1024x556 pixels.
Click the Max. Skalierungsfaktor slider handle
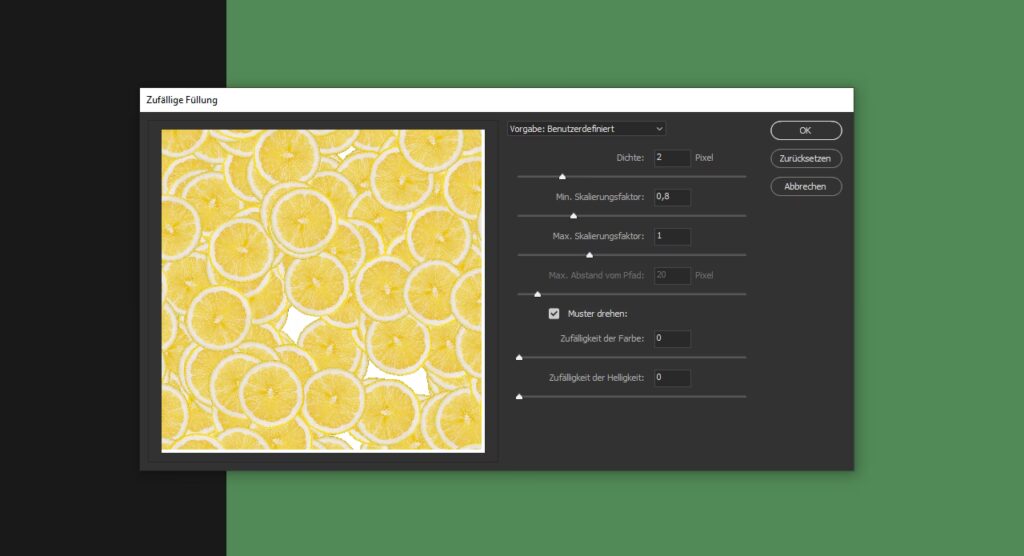tap(589, 255)
